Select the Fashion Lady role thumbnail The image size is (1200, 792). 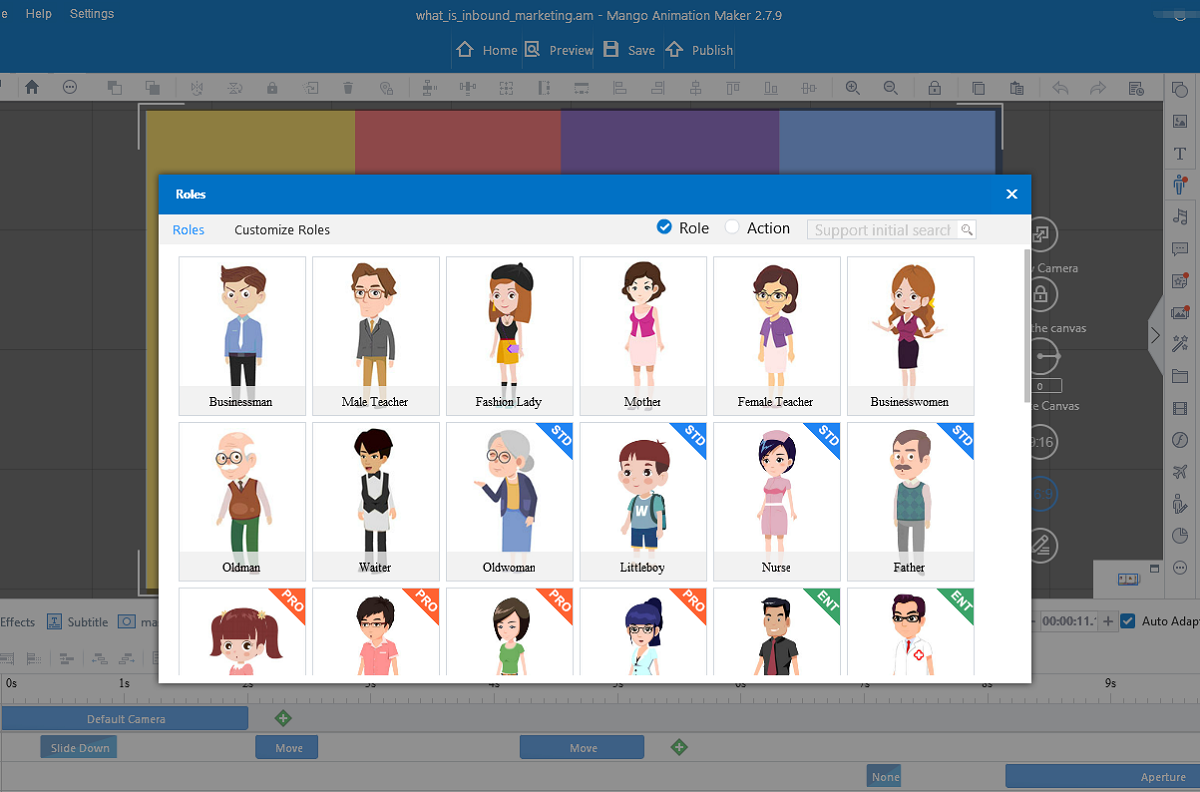(510, 336)
